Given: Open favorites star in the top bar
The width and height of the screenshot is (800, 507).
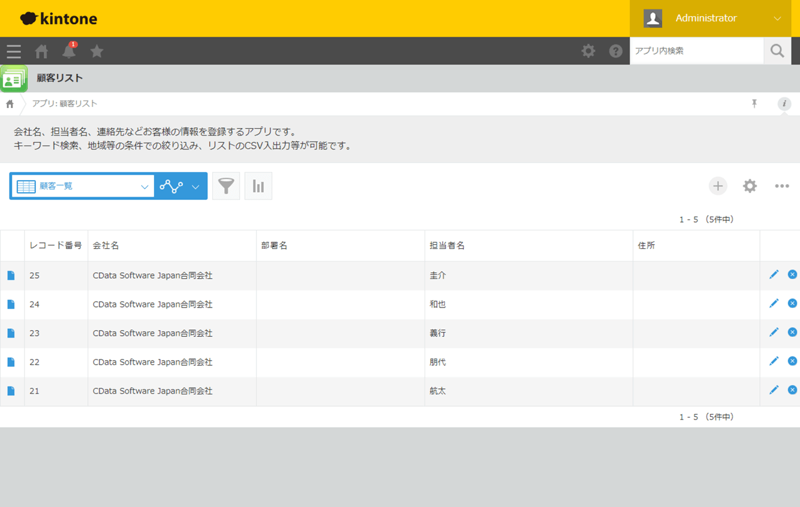Looking at the screenshot, I should click(x=97, y=51).
